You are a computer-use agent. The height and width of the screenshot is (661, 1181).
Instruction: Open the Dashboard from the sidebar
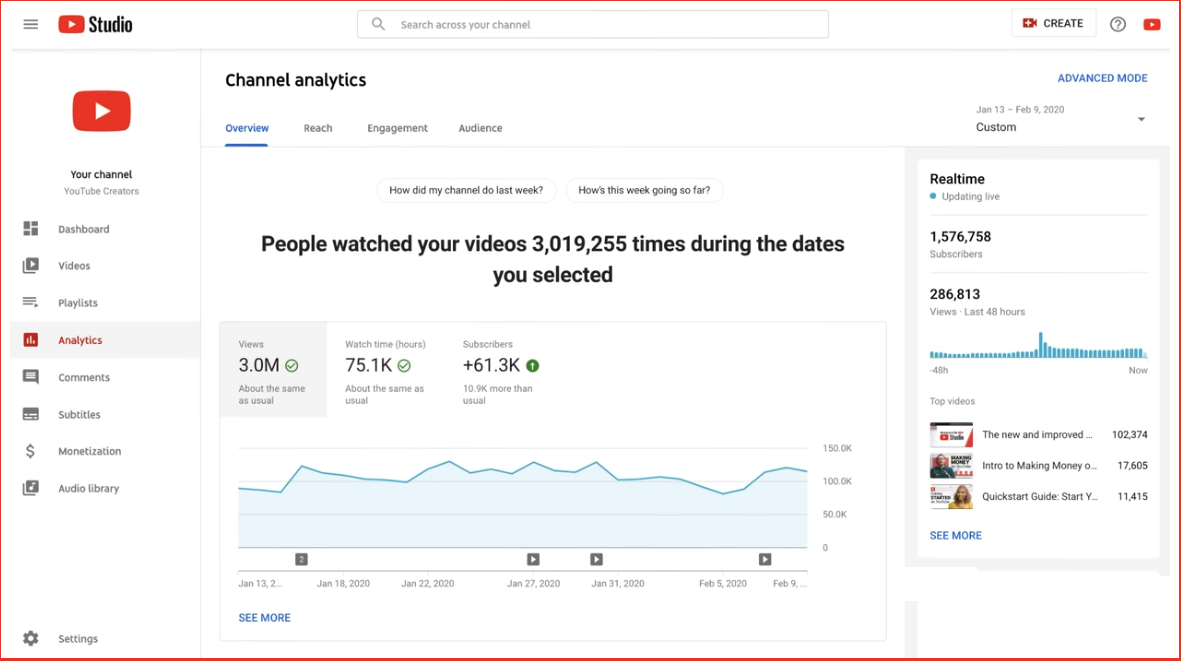point(83,228)
